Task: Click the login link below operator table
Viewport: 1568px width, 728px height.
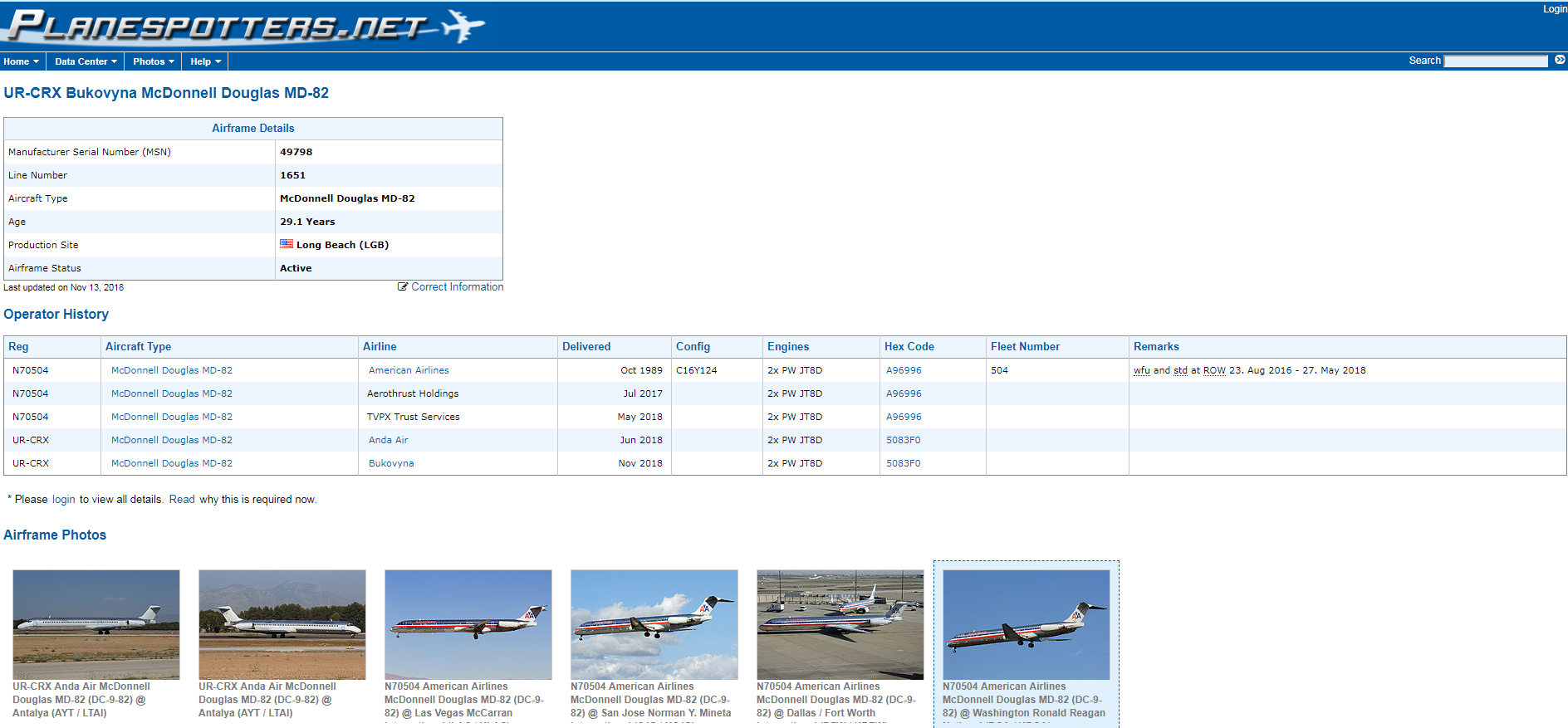Action: coord(63,500)
